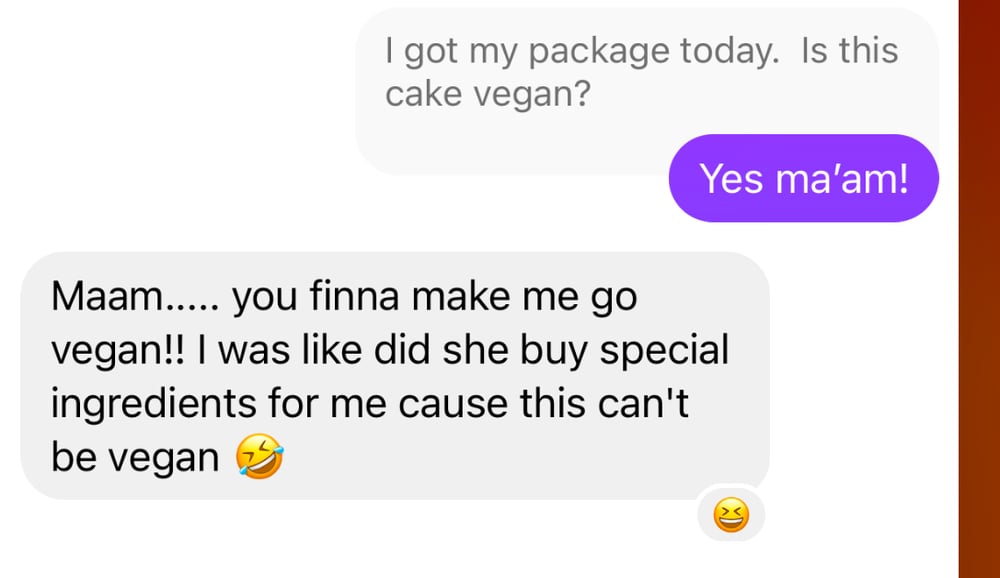Click the brown strip on the right edge
This screenshot has width=1000, height=578.
tap(979, 289)
